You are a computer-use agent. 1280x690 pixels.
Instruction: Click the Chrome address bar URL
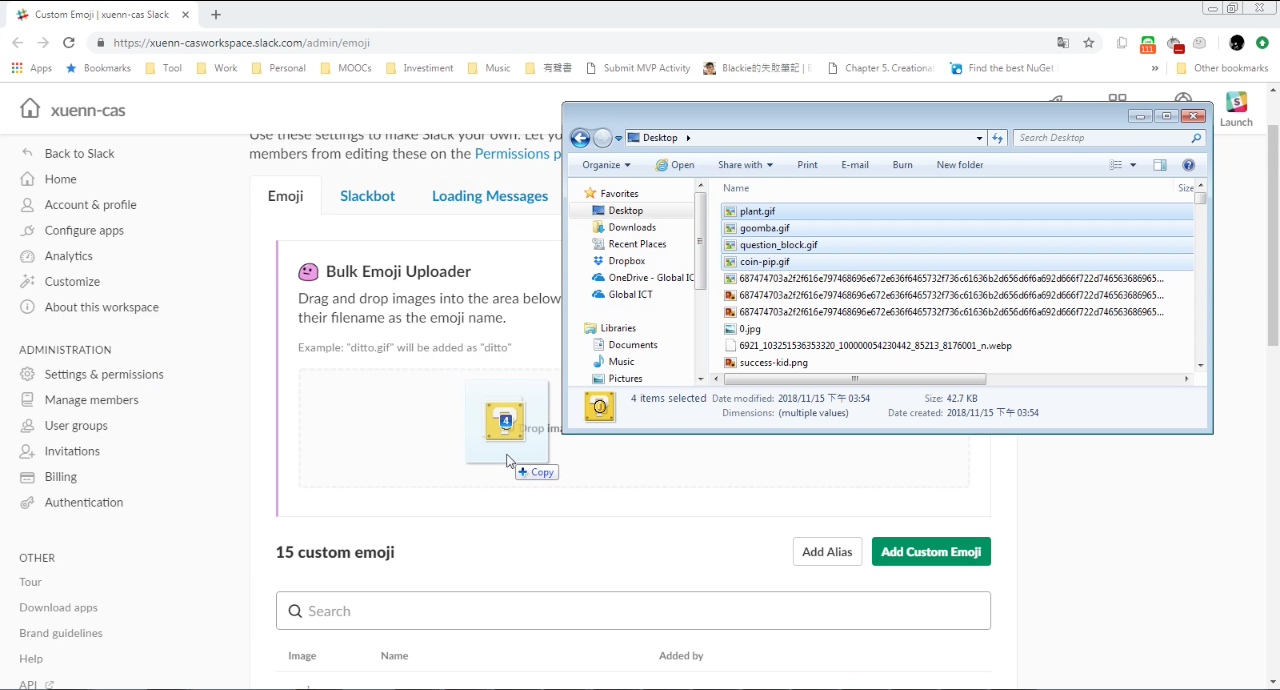(242, 43)
